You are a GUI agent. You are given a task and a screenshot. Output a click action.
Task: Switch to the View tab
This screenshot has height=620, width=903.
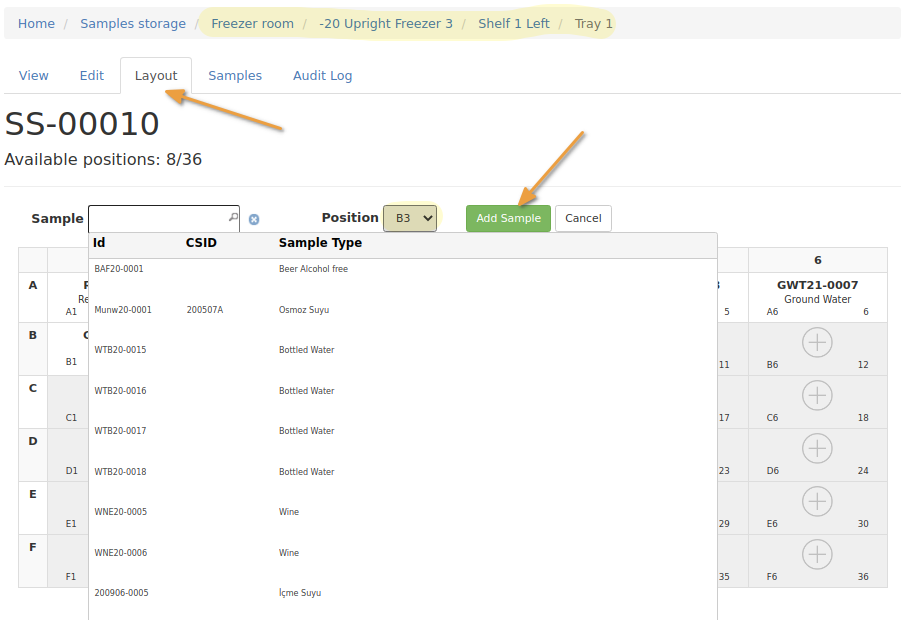[34, 75]
